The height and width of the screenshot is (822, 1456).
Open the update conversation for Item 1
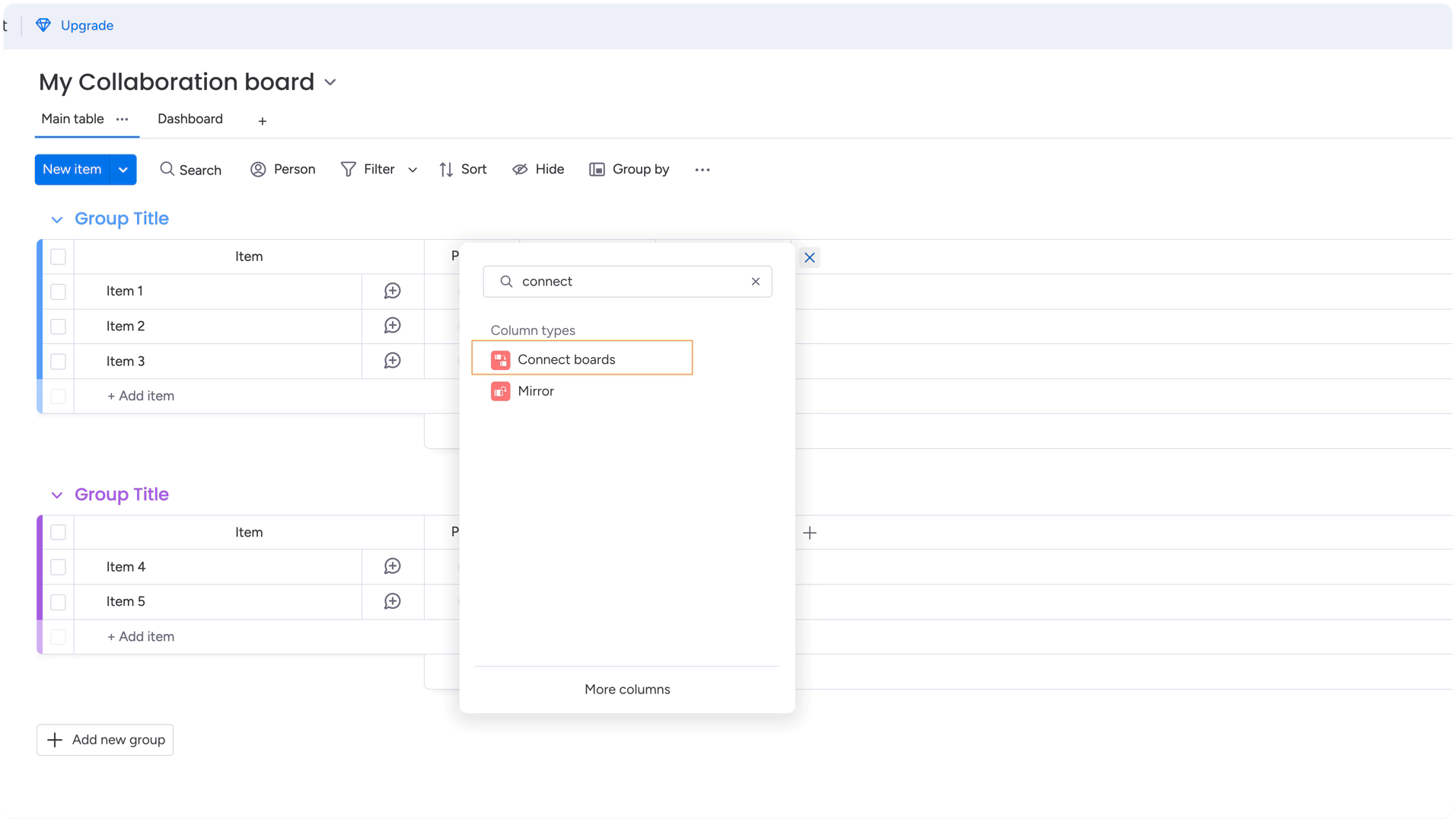[392, 291]
